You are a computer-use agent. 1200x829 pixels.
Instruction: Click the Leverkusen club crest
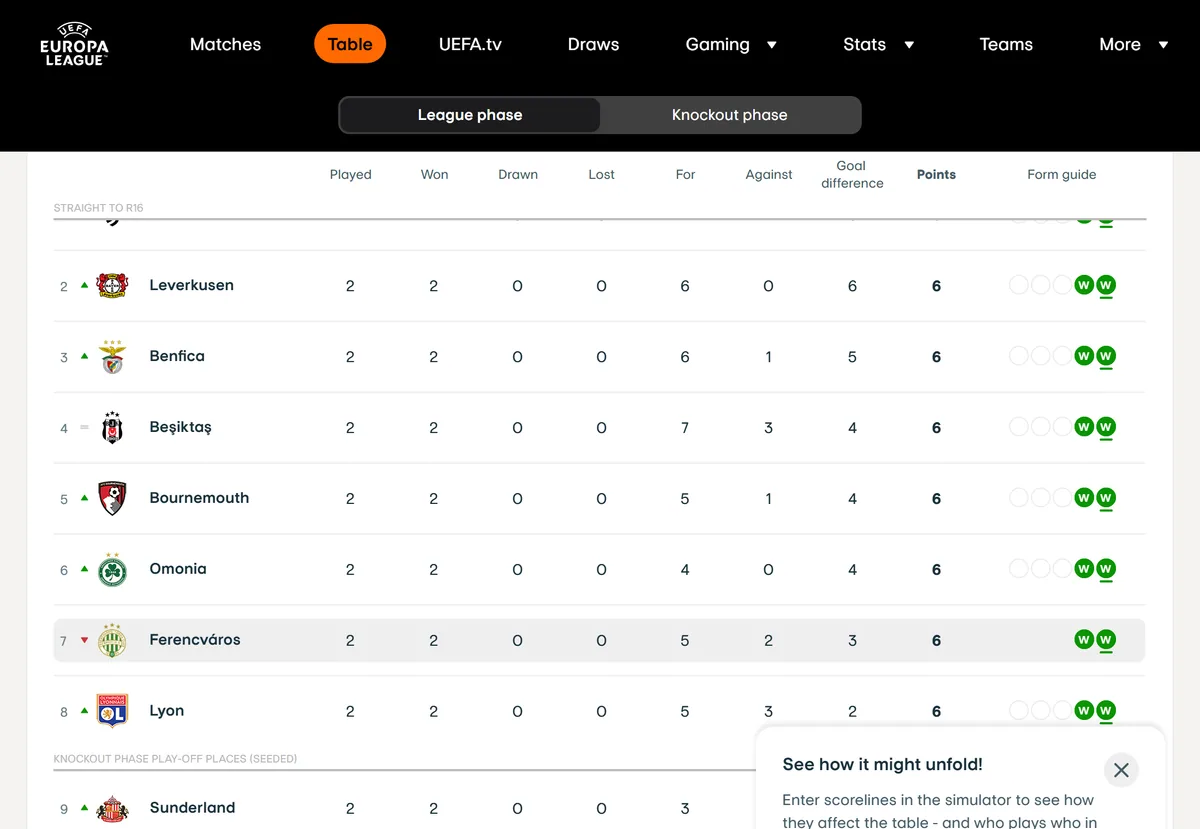[112, 286]
